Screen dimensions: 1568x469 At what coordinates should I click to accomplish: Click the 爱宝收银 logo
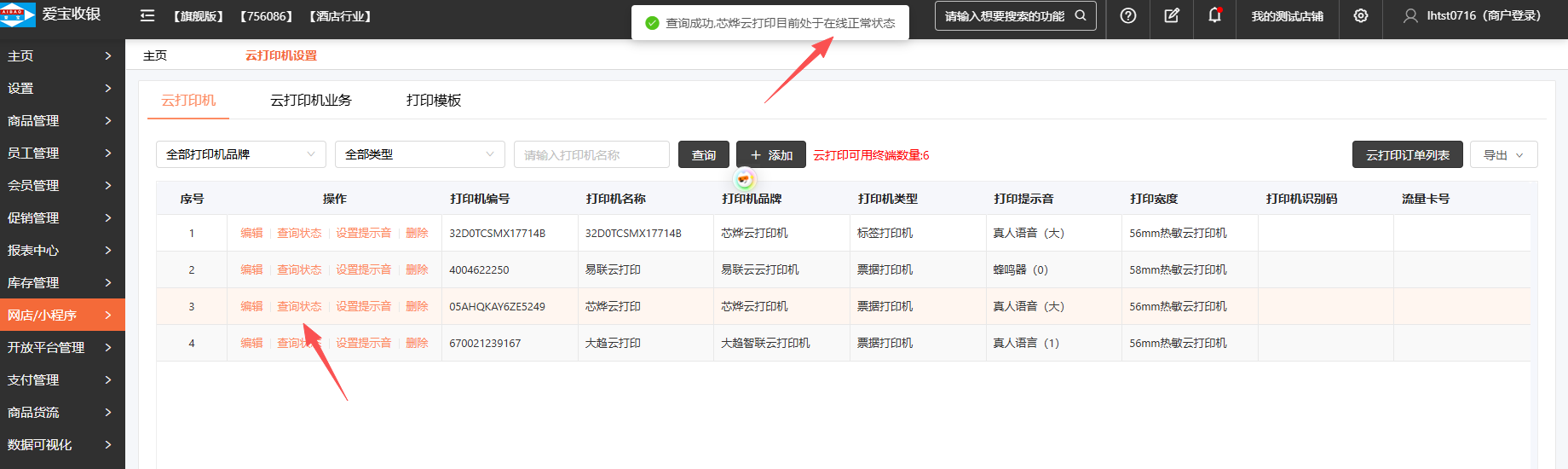pyautogui.click(x=51, y=14)
